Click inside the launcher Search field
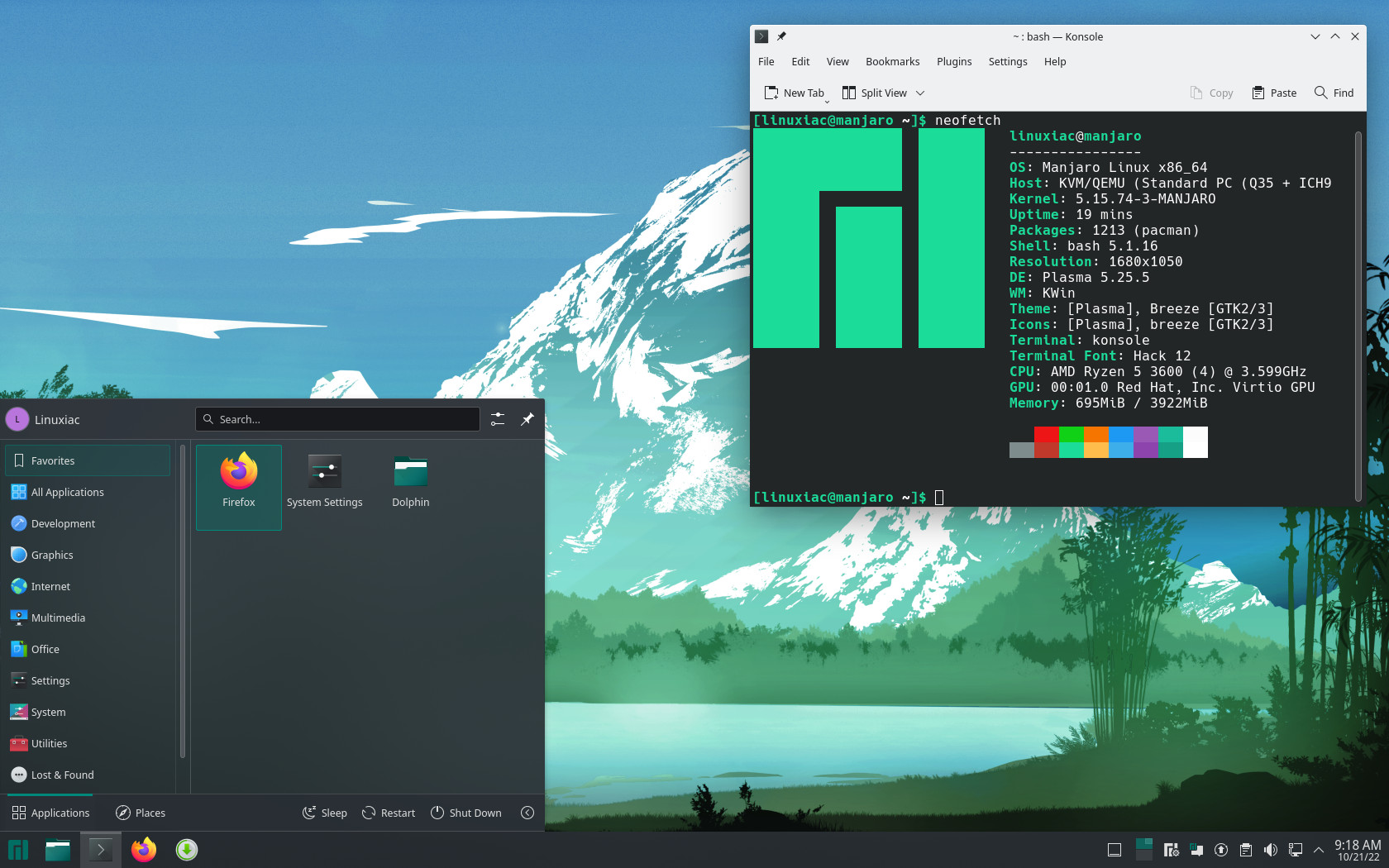 tap(337, 419)
